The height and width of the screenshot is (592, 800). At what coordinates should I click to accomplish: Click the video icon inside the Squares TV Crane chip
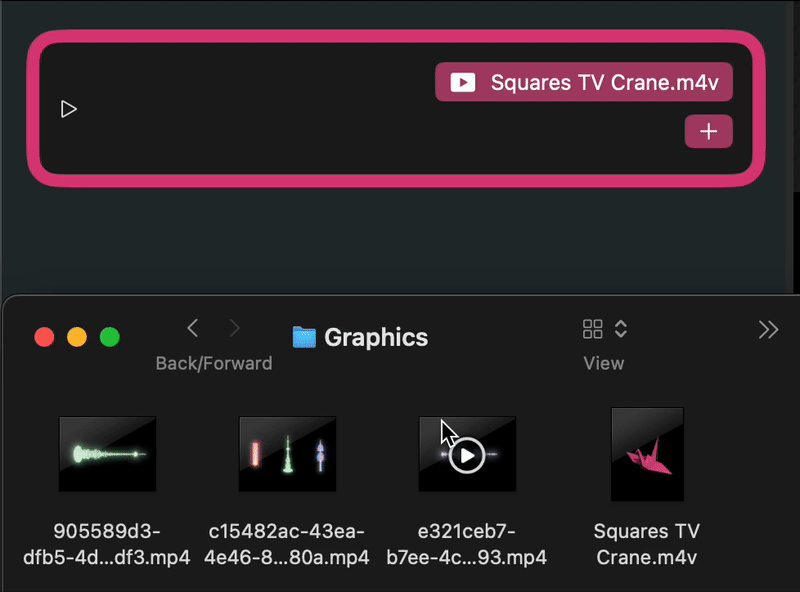pos(463,82)
